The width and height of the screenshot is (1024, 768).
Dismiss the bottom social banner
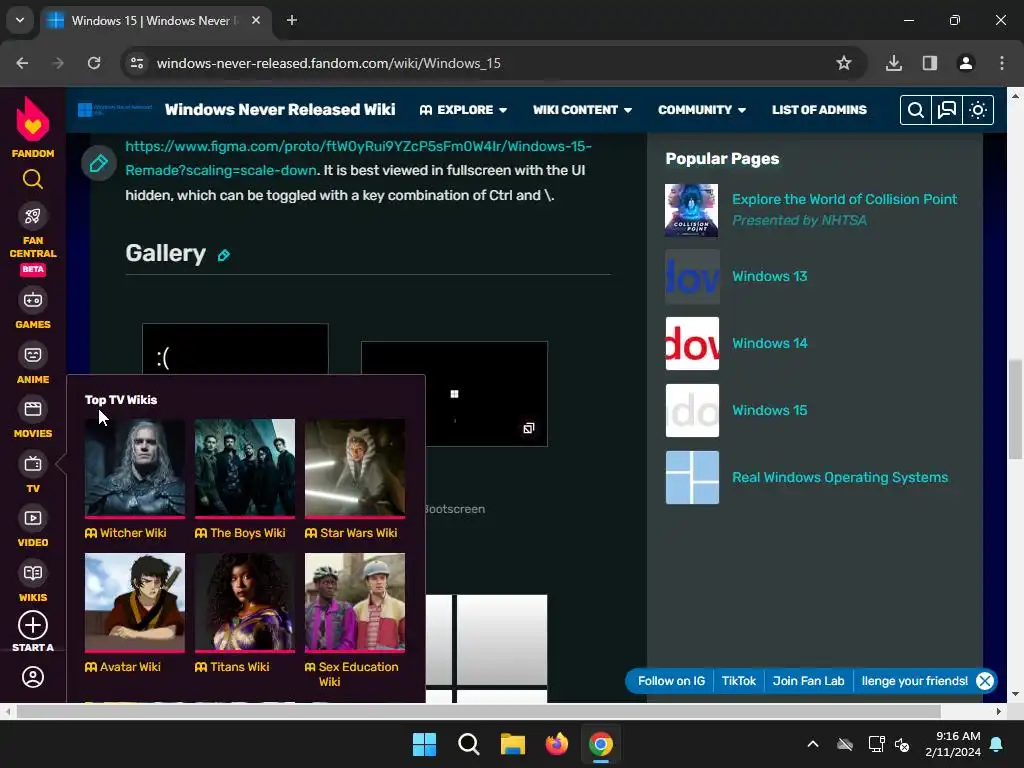click(985, 681)
